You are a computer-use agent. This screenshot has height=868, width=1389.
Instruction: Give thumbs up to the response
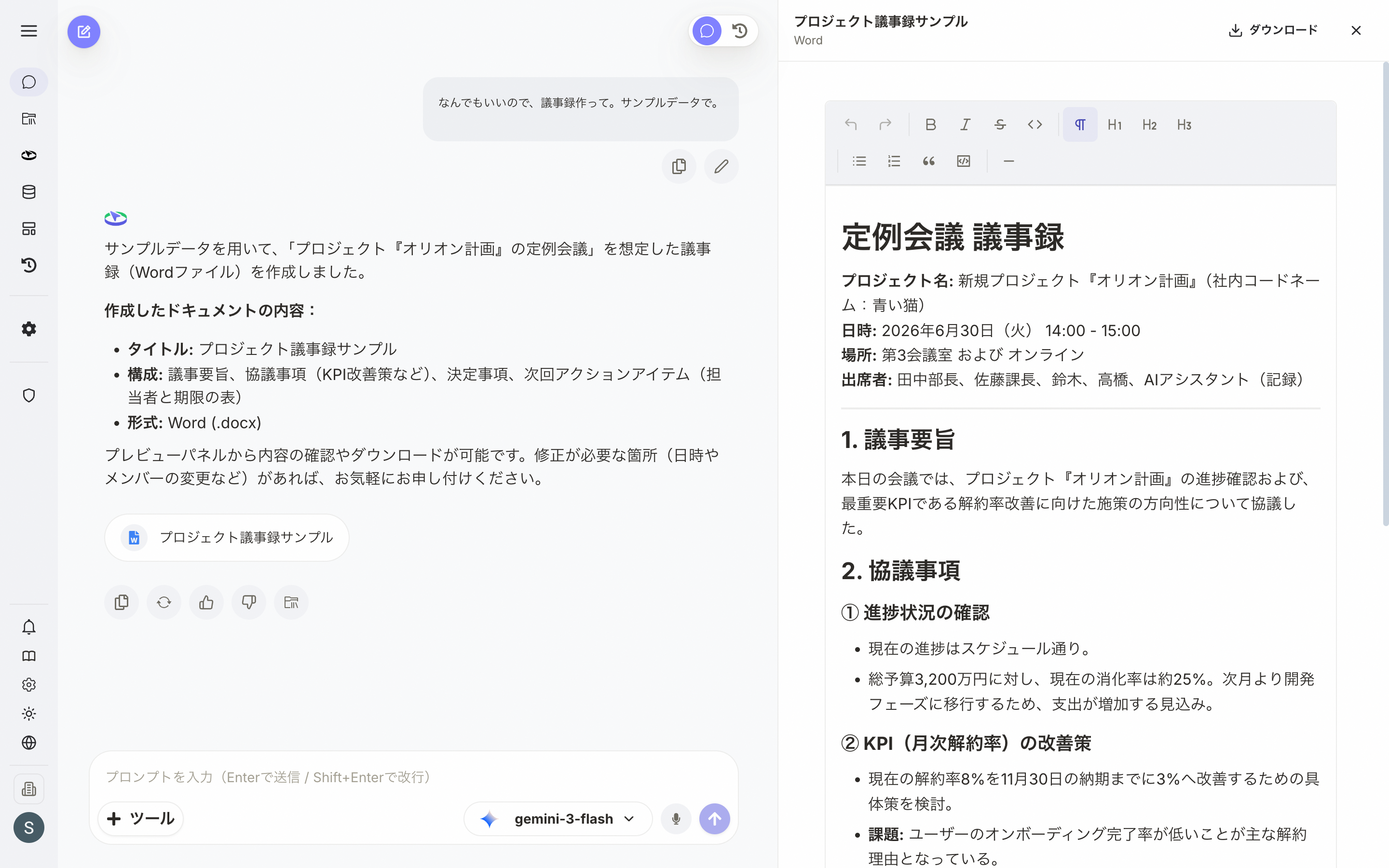206,602
